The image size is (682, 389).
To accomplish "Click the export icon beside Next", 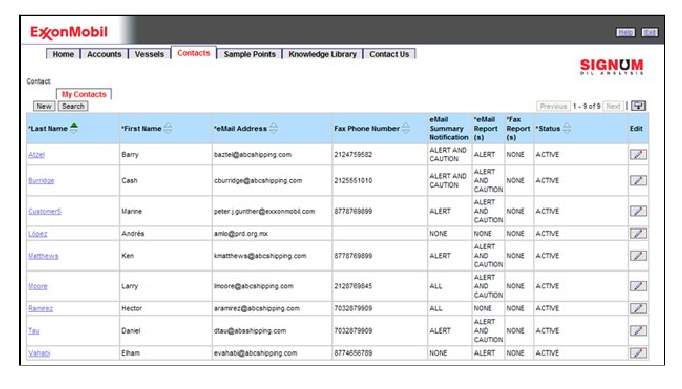I will [x=639, y=106].
